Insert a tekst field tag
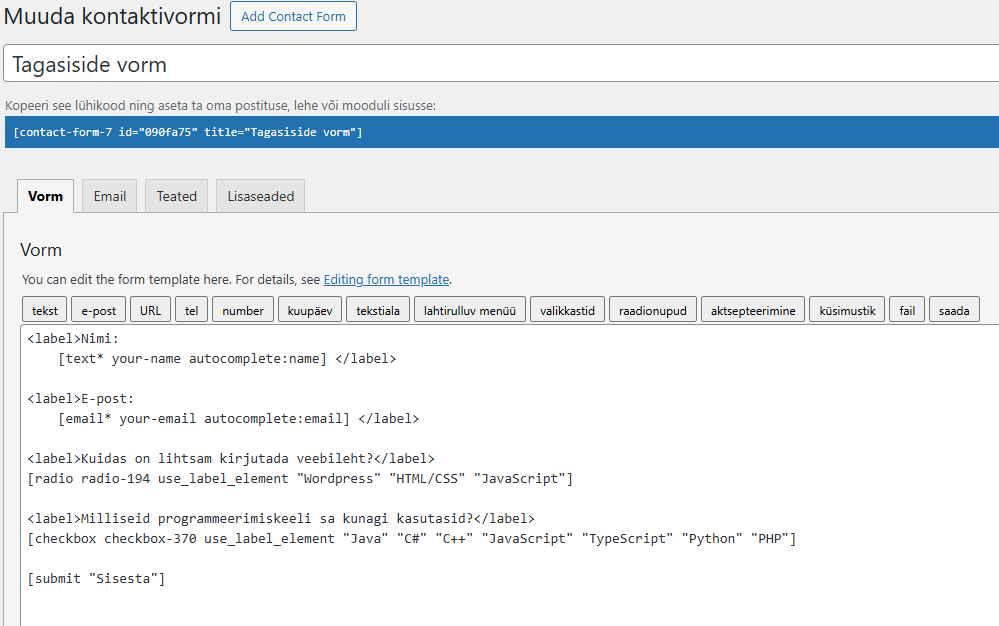 tap(44, 311)
